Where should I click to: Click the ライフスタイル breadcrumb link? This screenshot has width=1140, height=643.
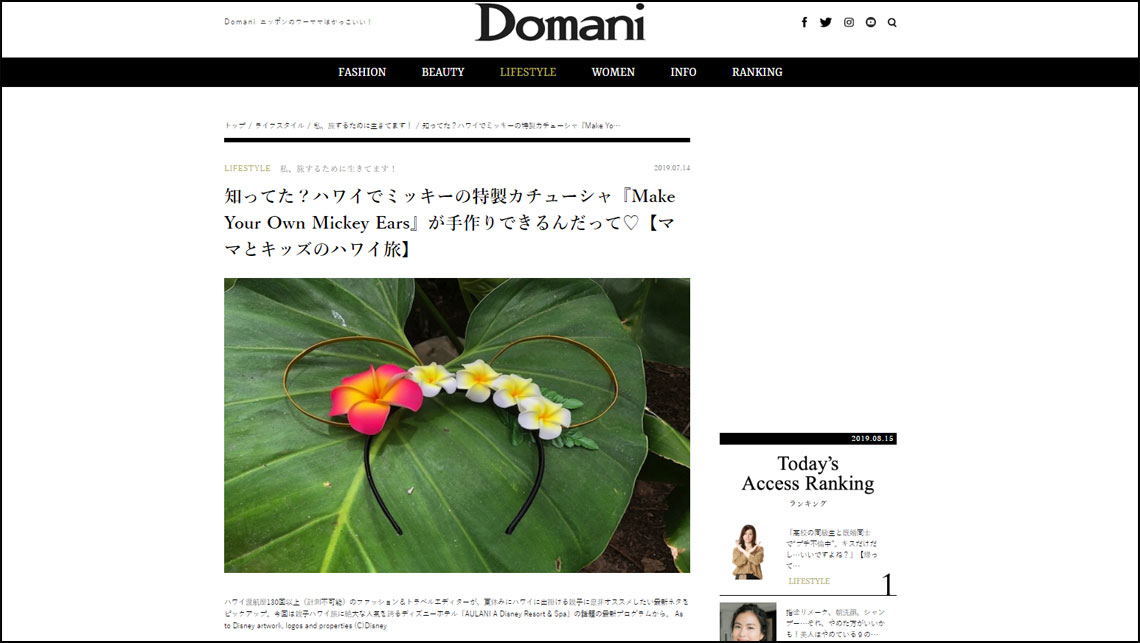tap(279, 126)
